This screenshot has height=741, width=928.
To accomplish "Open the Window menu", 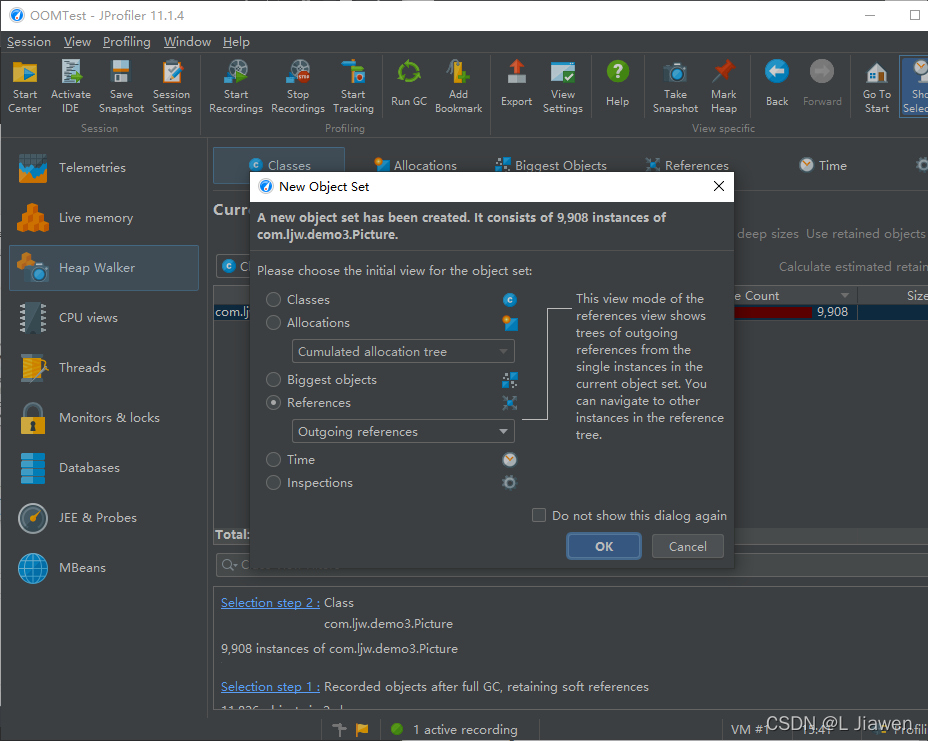I will pyautogui.click(x=187, y=42).
